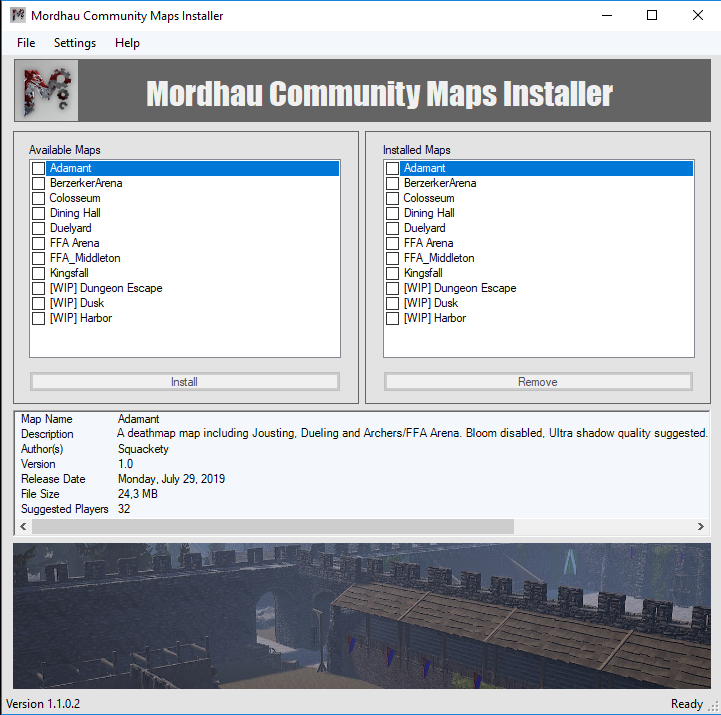Check Adamant in Available Maps
Screen dimensions: 721x715
tap(39, 168)
